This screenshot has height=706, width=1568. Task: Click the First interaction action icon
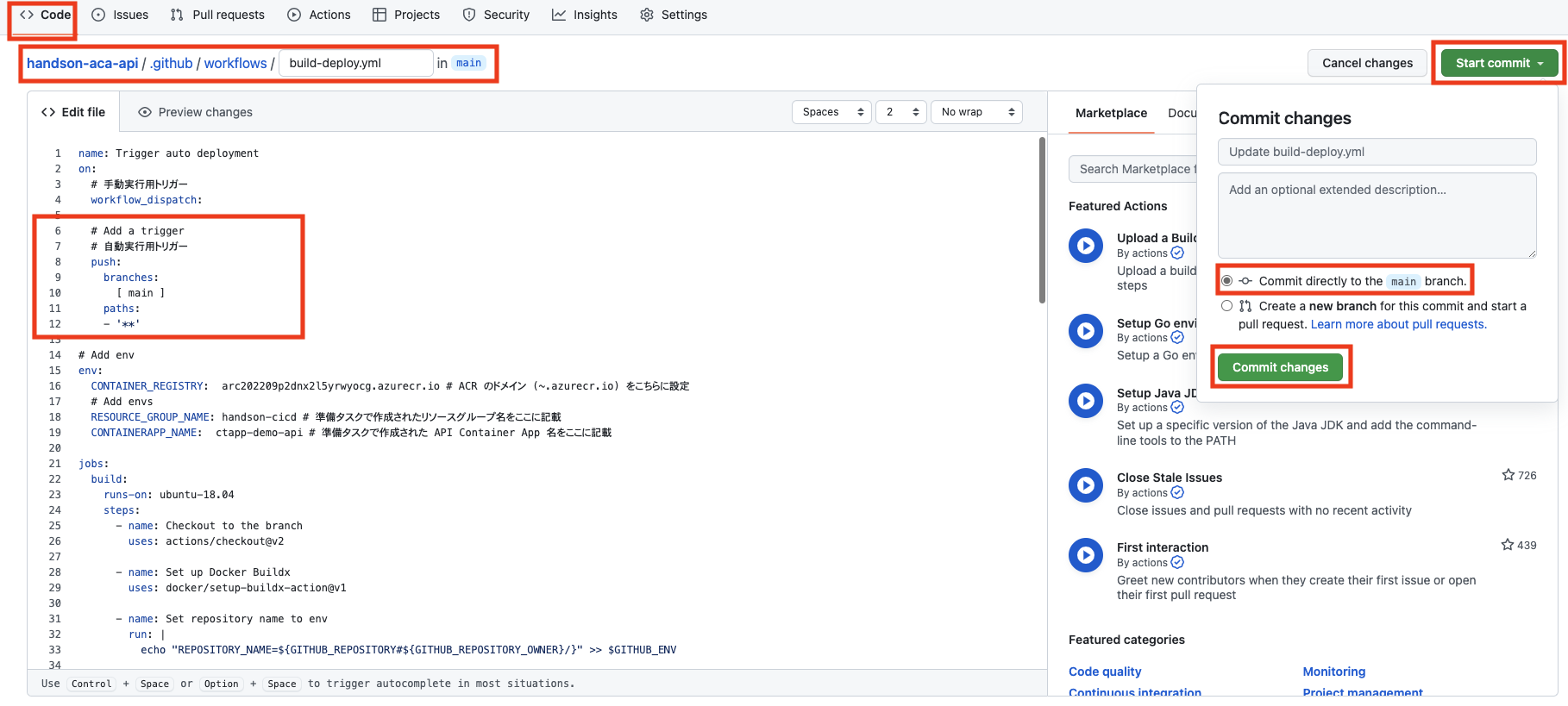tap(1086, 555)
